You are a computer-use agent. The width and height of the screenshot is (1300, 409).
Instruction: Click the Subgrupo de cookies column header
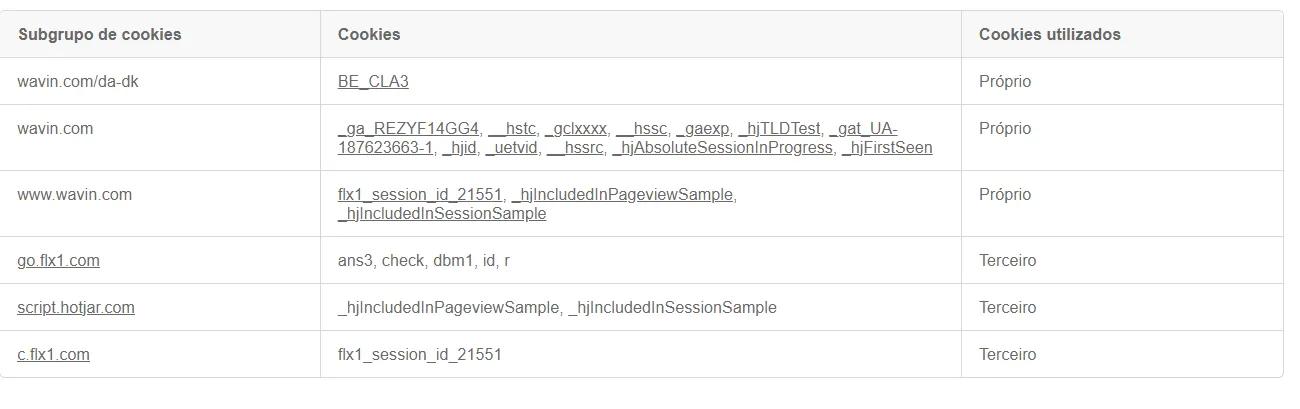[x=100, y=34]
